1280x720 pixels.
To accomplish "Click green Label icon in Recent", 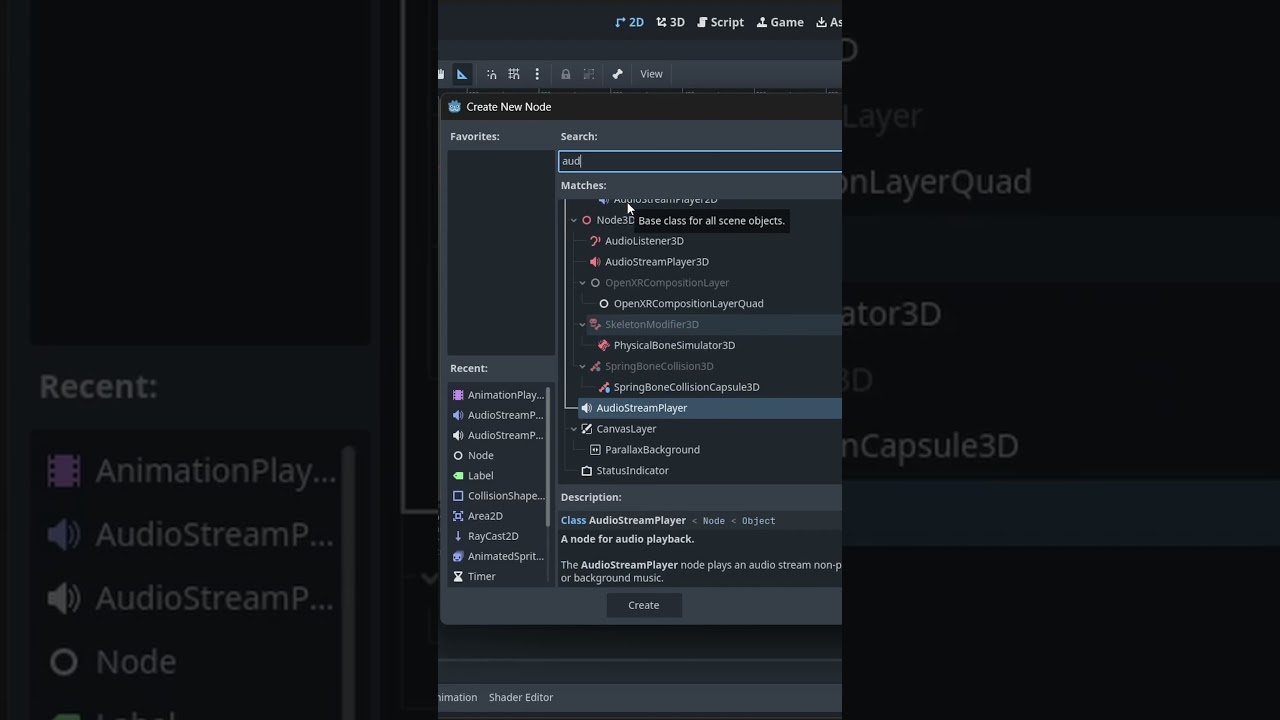I will [x=458, y=476].
